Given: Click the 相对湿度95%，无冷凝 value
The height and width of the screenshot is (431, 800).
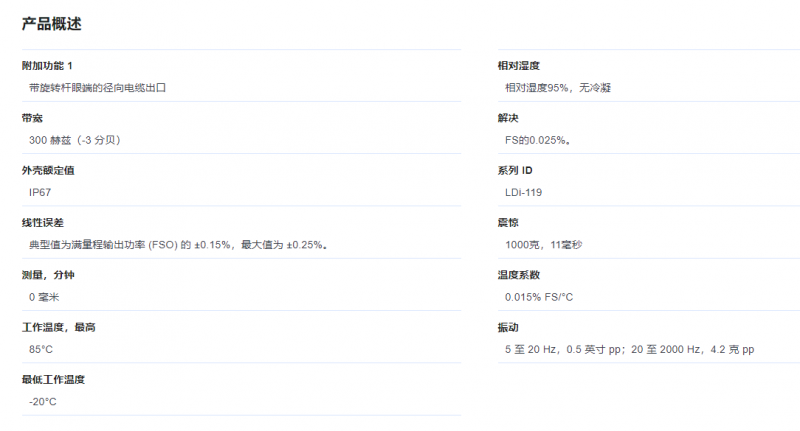Looking at the screenshot, I should pos(558,88).
